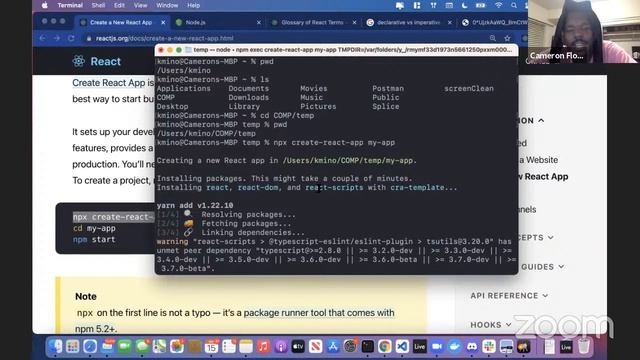Image resolution: width=640 pixels, height=360 pixels.
Task: Open Wi-Fi status in menu bar
Action: [x=498, y=5]
